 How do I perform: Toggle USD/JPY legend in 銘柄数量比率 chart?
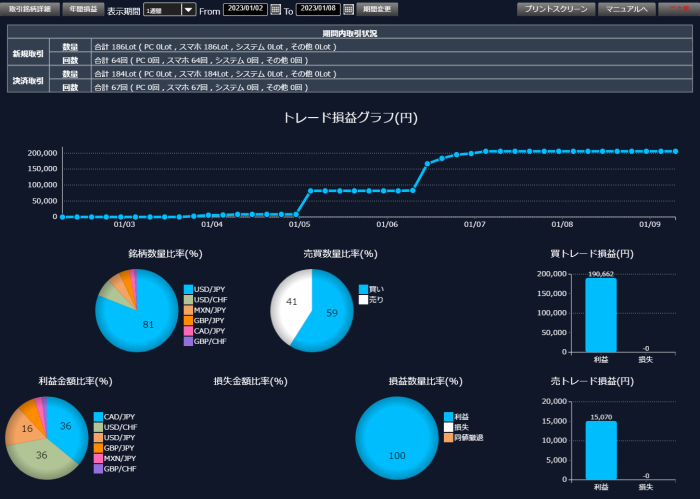click(188, 289)
